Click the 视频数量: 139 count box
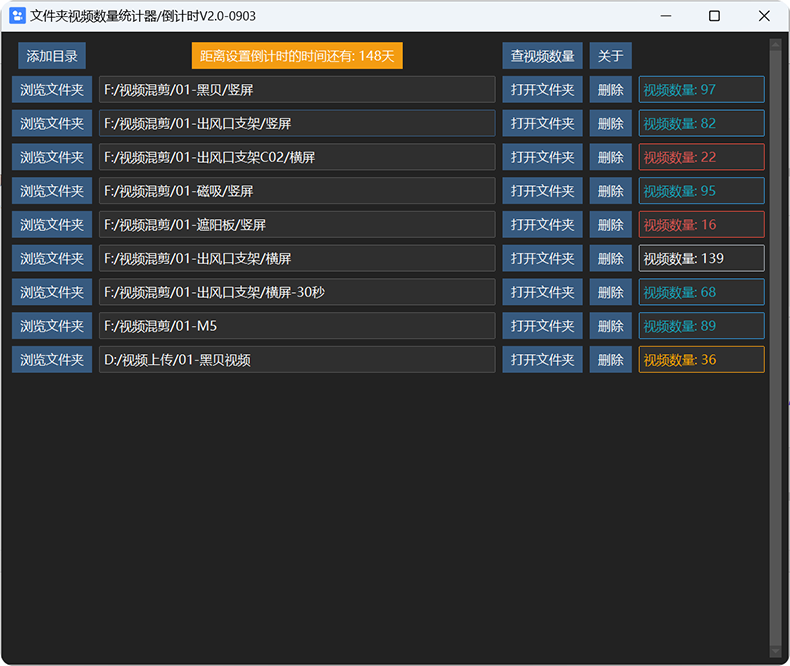 point(701,258)
